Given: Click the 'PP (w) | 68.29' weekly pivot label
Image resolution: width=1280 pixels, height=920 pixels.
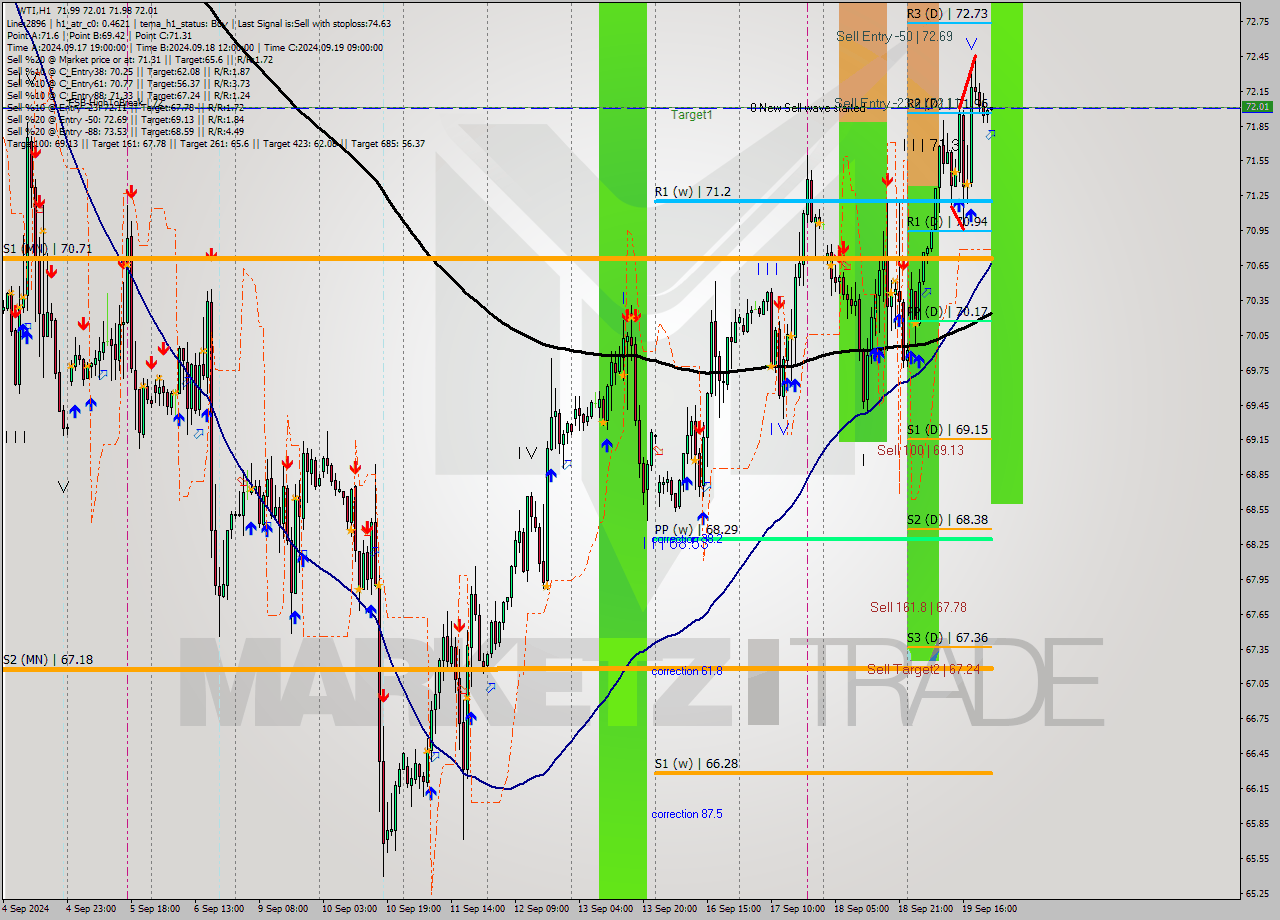Looking at the screenshot, I should 696,529.
